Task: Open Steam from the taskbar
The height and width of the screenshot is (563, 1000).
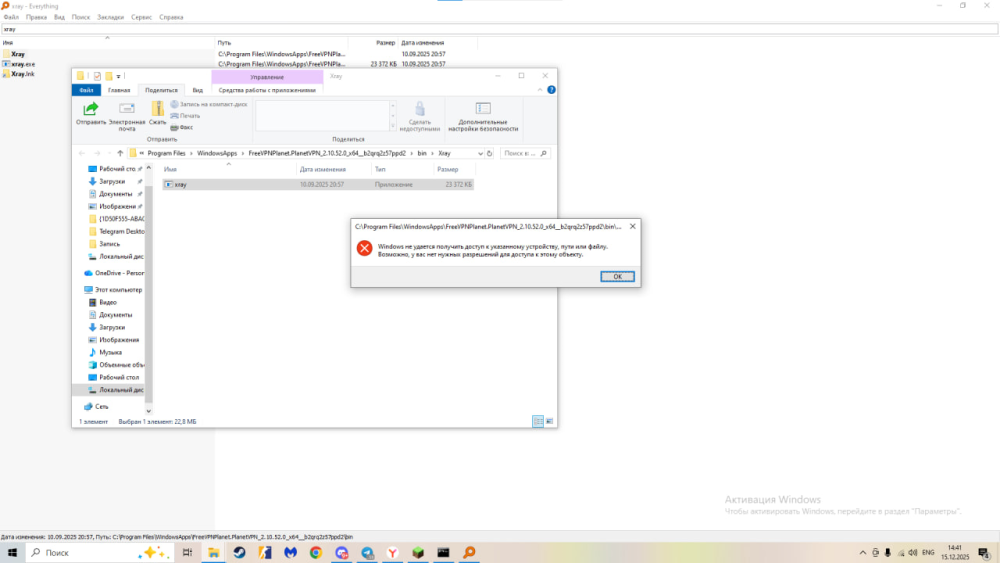Action: click(x=239, y=553)
